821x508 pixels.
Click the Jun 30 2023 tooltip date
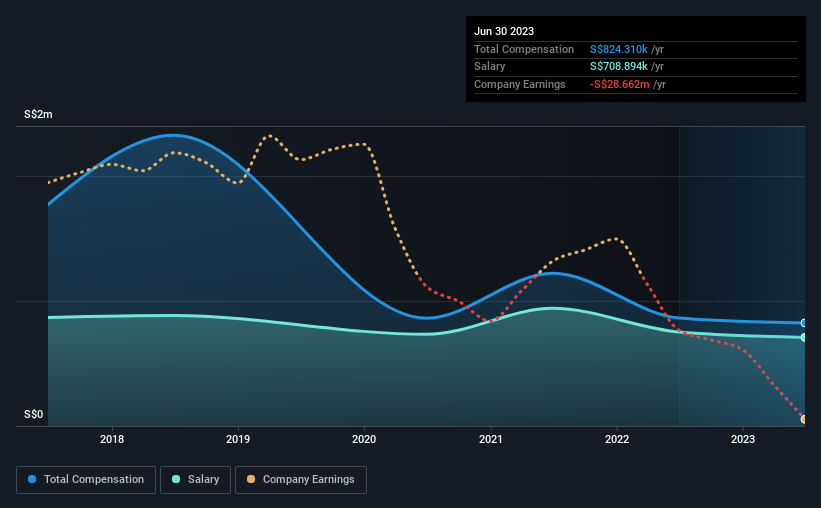504,31
